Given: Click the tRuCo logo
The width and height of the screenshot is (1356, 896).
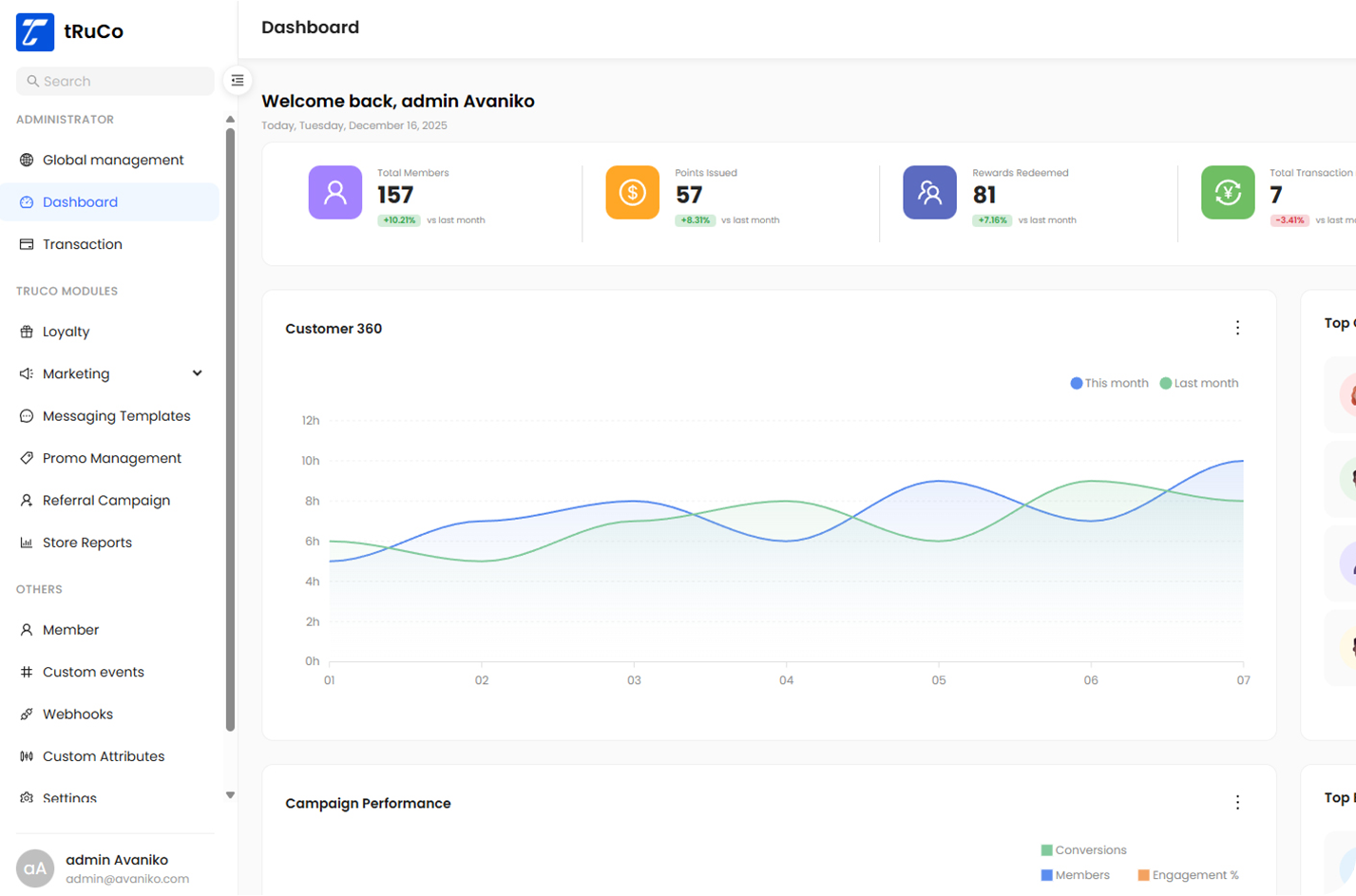Looking at the screenshot, I should (34, 31).
